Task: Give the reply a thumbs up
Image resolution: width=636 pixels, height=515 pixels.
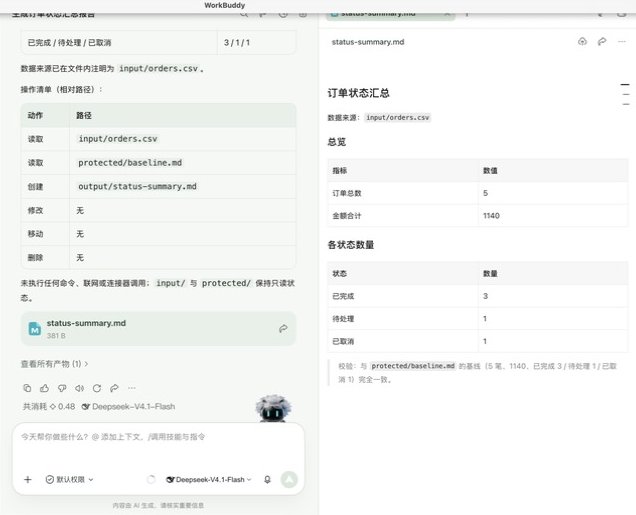Action: click(44, 388)
